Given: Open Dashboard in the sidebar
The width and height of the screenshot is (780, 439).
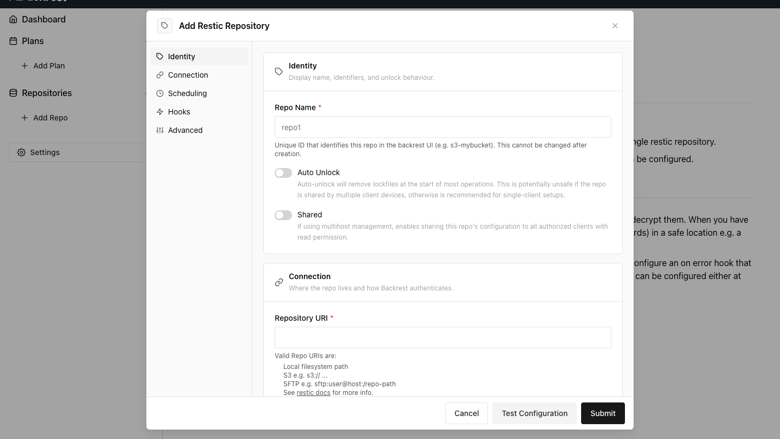Looking at the screenshot, I should pyautogui.click(x=43, y=19).
